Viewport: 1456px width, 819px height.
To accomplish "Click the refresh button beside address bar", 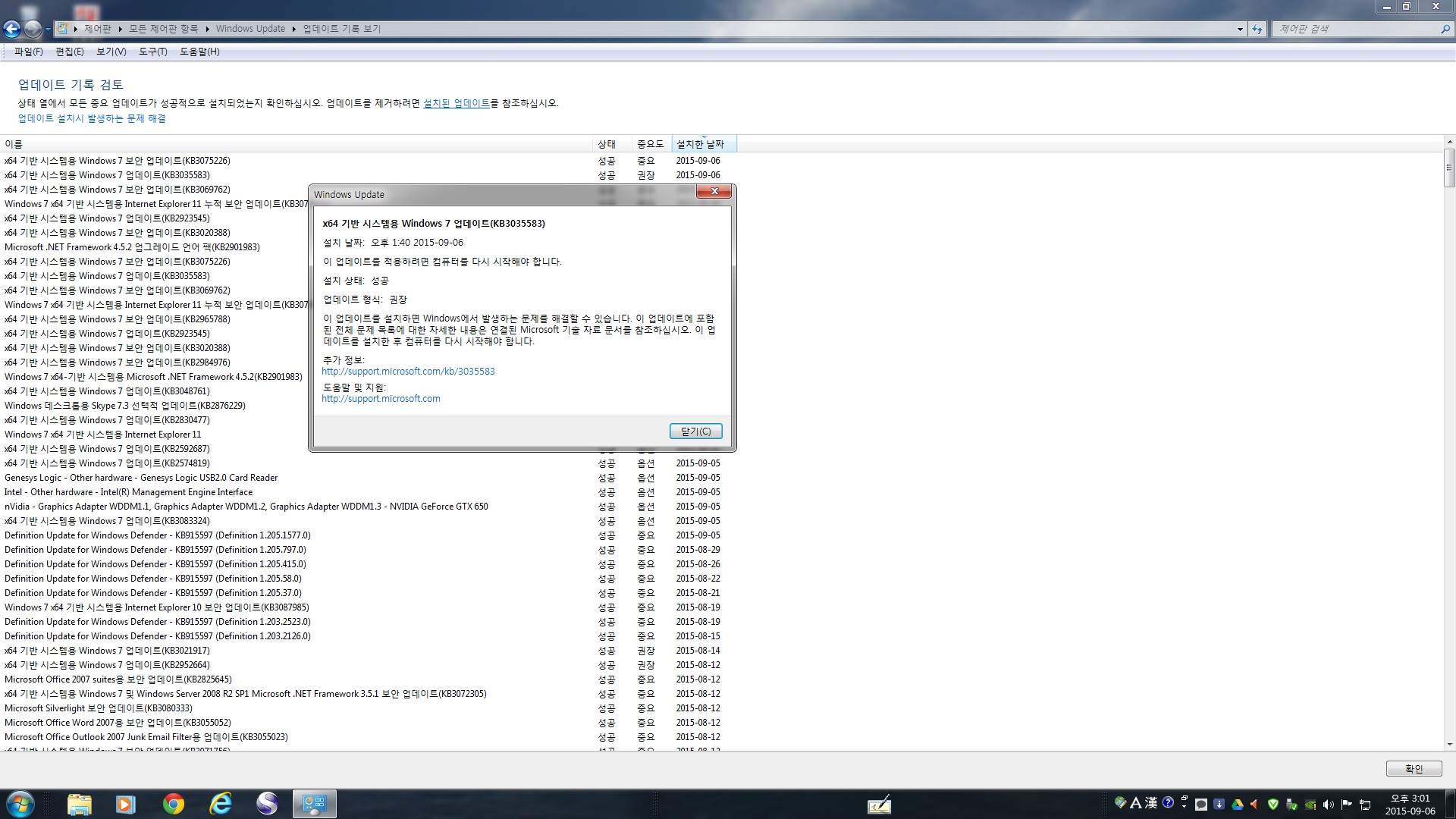I will (1257, 29).
